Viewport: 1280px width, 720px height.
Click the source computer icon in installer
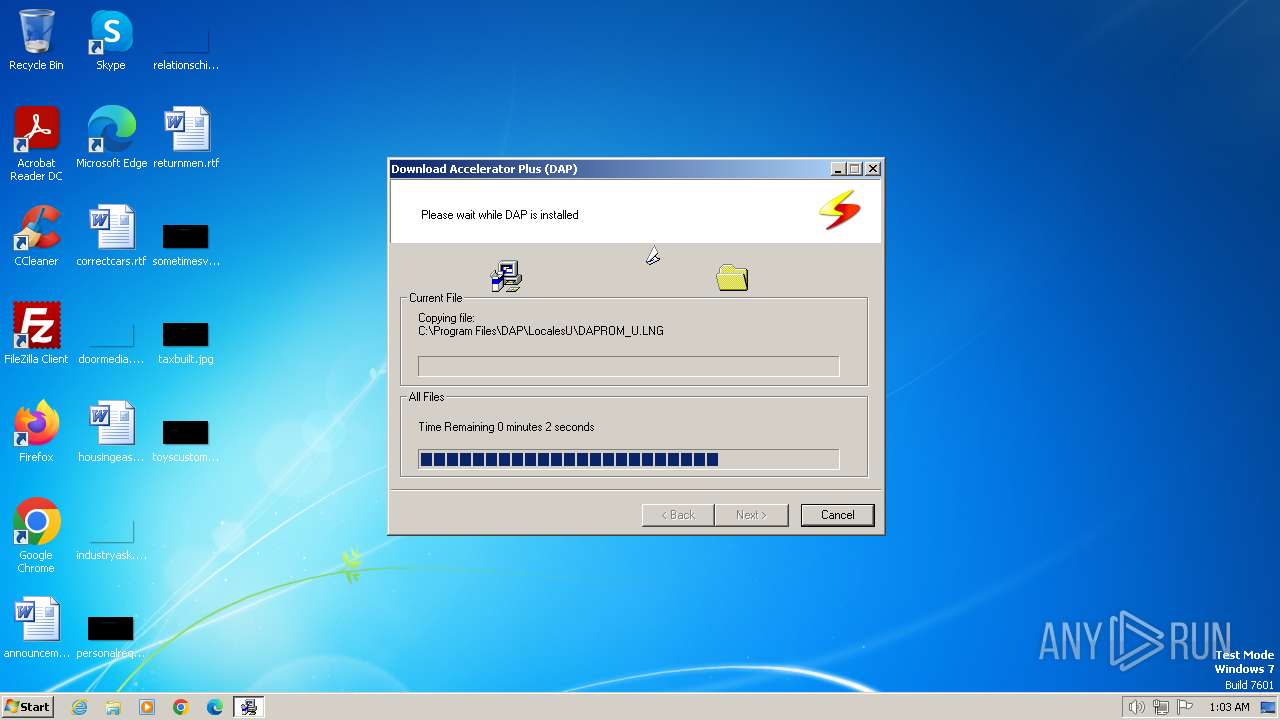click(x=507, y=276)
